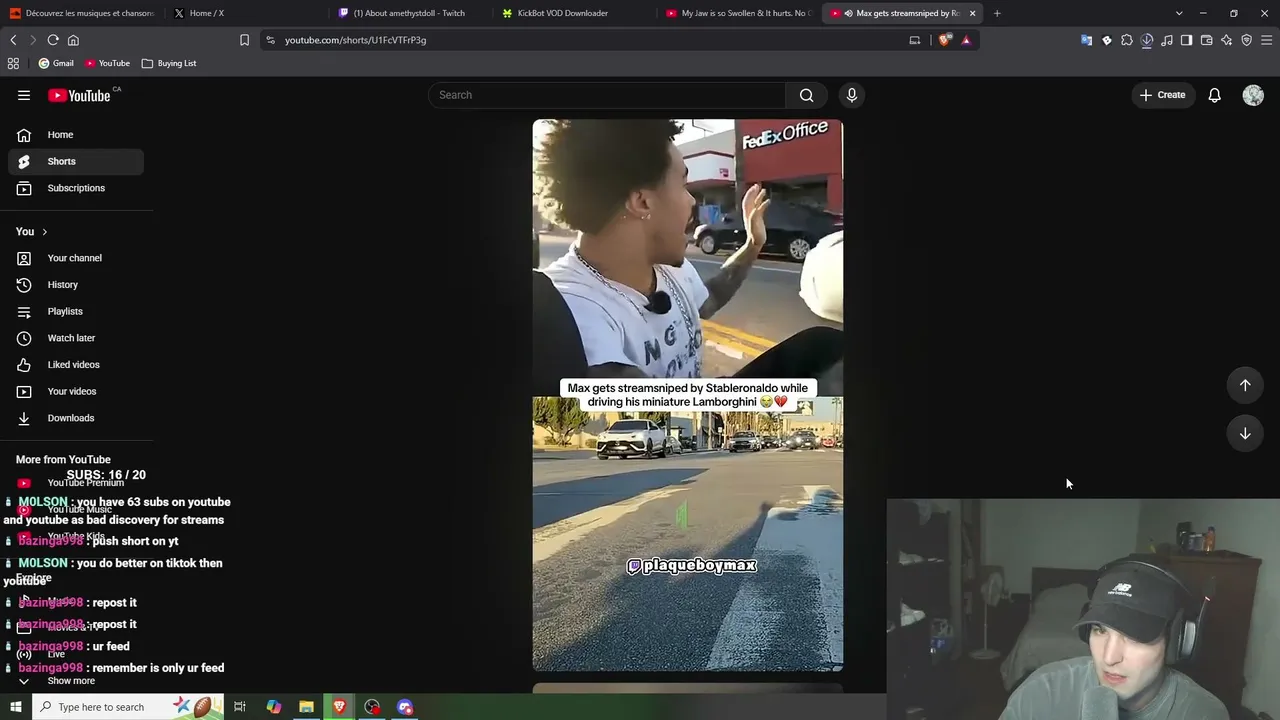Open the YouTube hamburger guide menu
The height and width of the screenshot is (720, 1280).
24,95
